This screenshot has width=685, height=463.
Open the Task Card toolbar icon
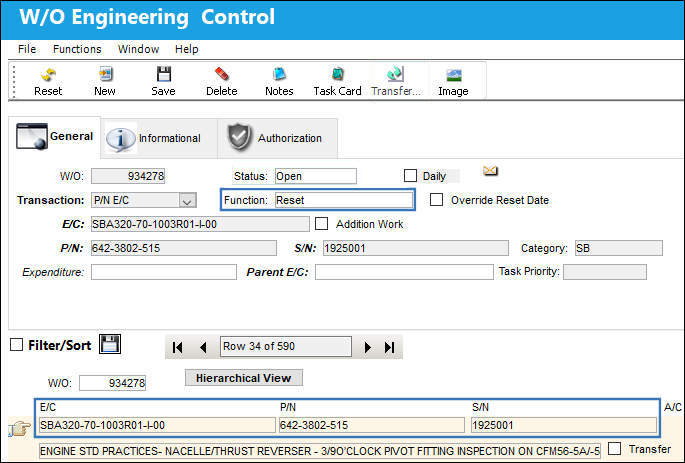click(x=337, y=74)
